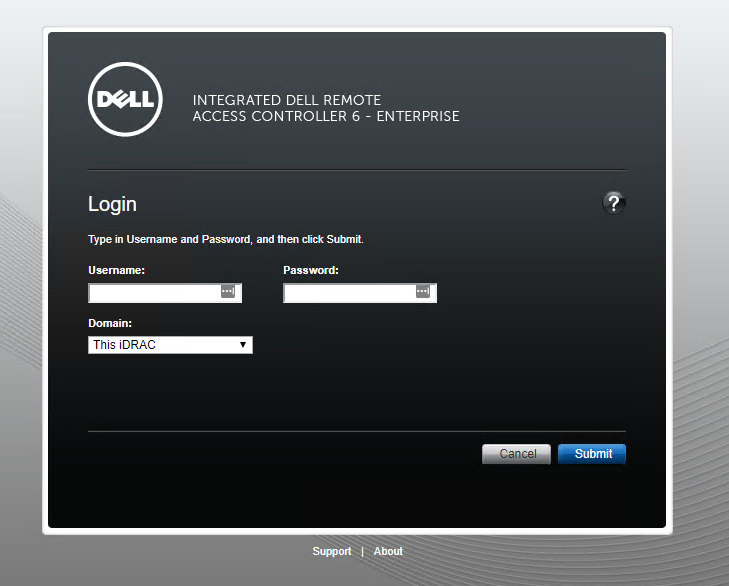Focus the Username input field
Screen dimensions: 729x586
tap(165, 293)
